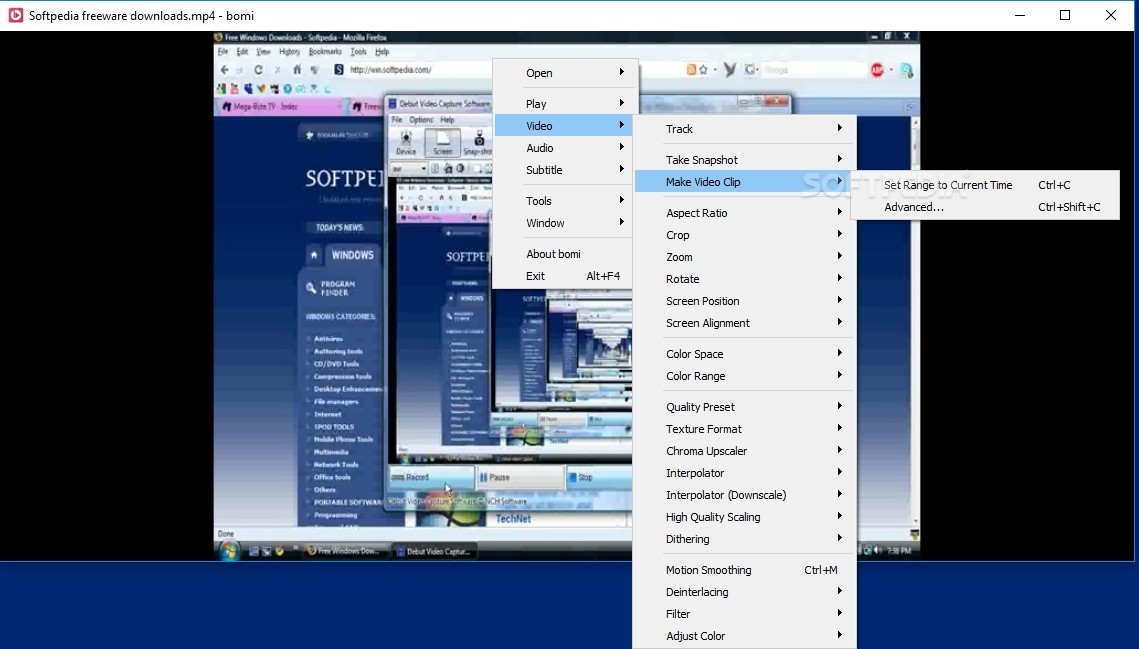Open the Deinterlacing submenu
This screenshot has height=649, width=1139.
(745, 592)
